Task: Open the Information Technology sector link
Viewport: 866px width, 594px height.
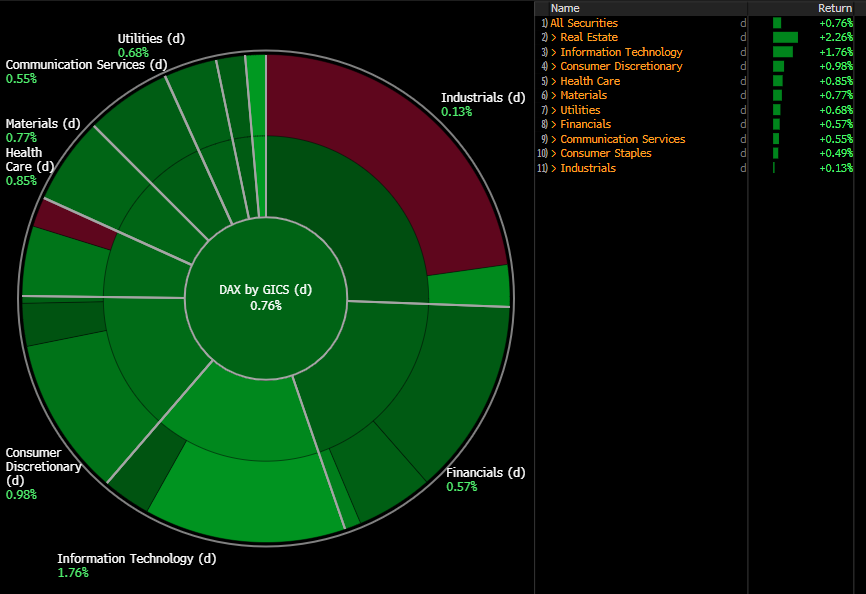Action: 621,52
